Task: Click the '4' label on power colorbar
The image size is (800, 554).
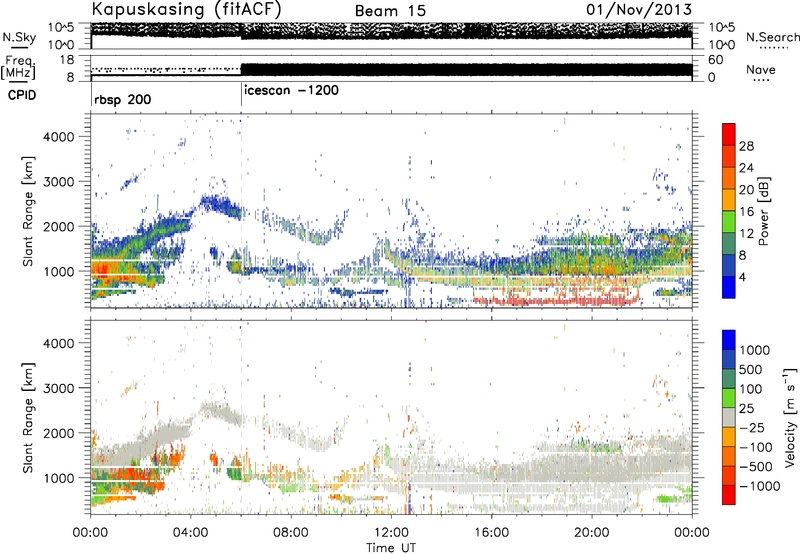Action: tap(742, 277)
